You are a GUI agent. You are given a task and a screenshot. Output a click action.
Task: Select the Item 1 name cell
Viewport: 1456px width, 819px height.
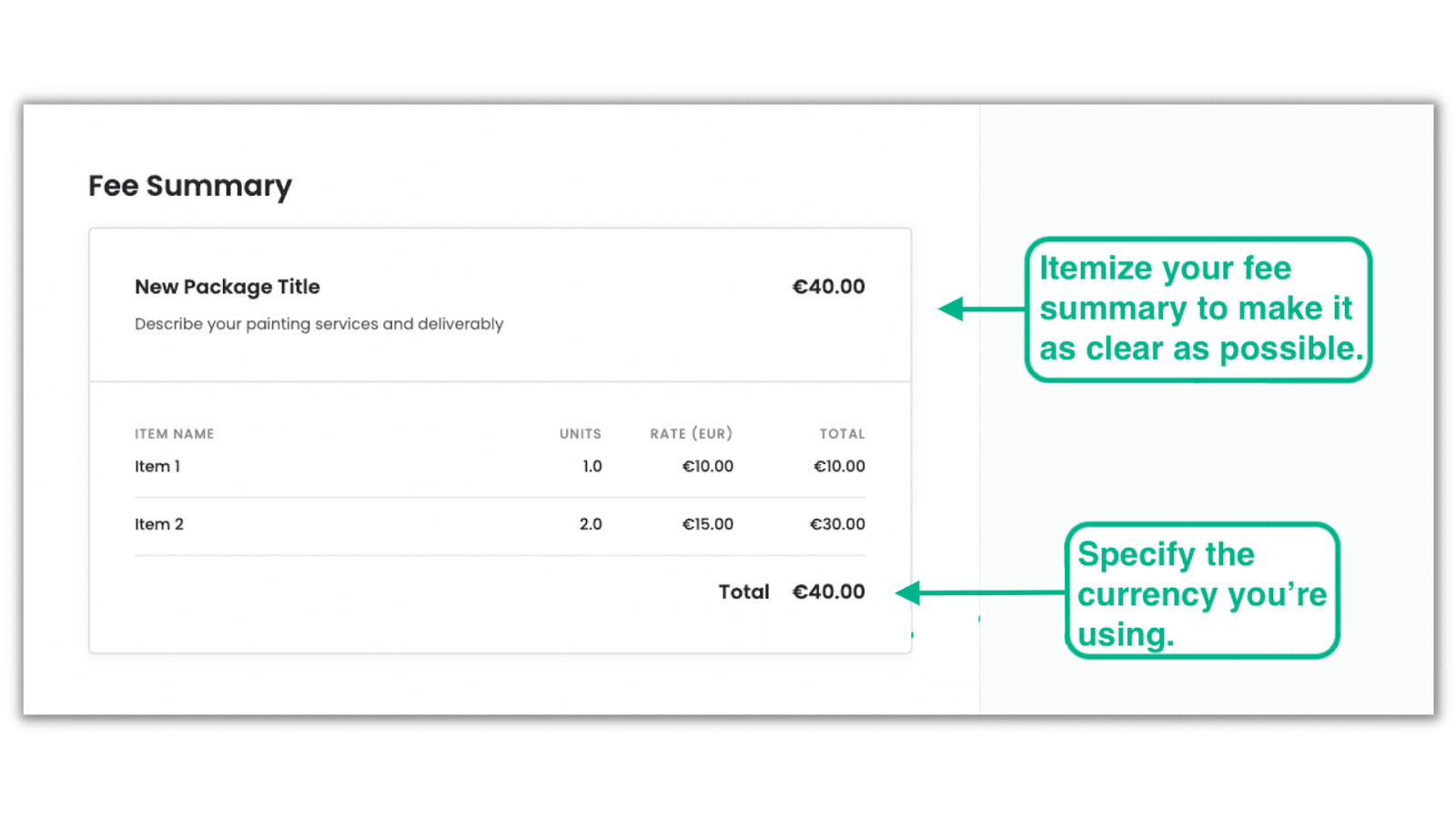157,466
